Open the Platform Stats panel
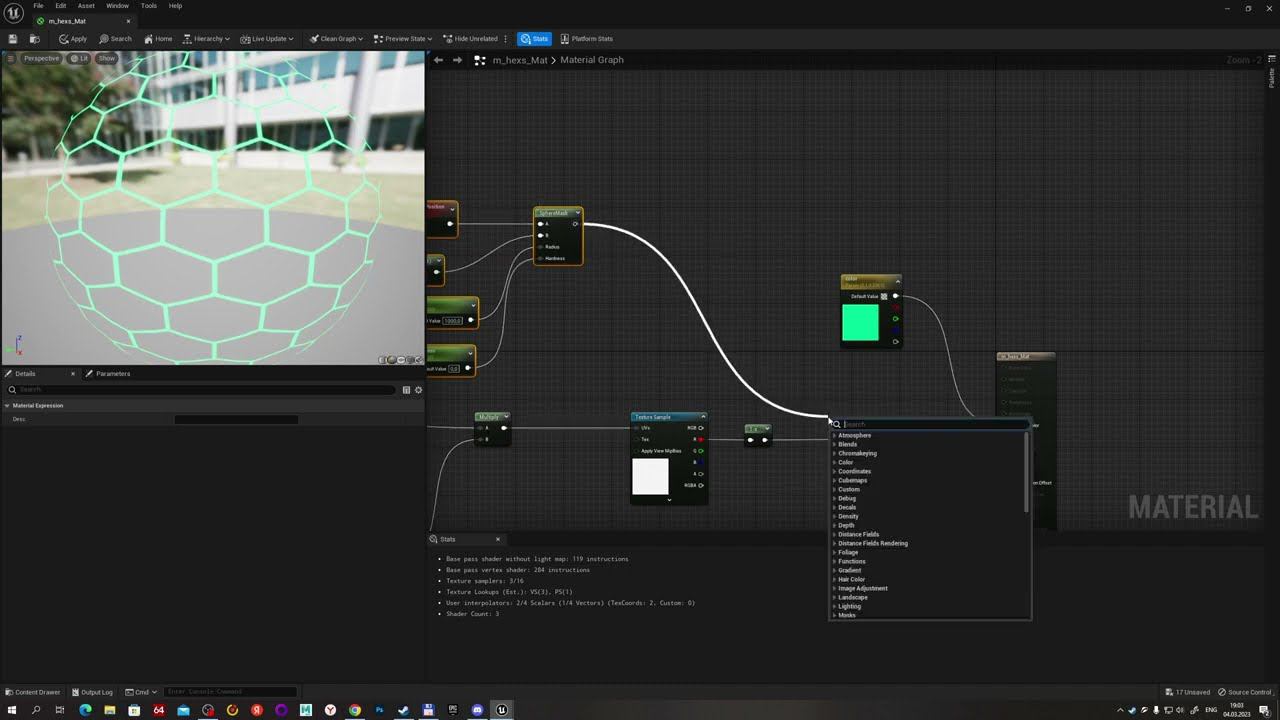Viewport: 1280px width, 720px height. [587, 39]
